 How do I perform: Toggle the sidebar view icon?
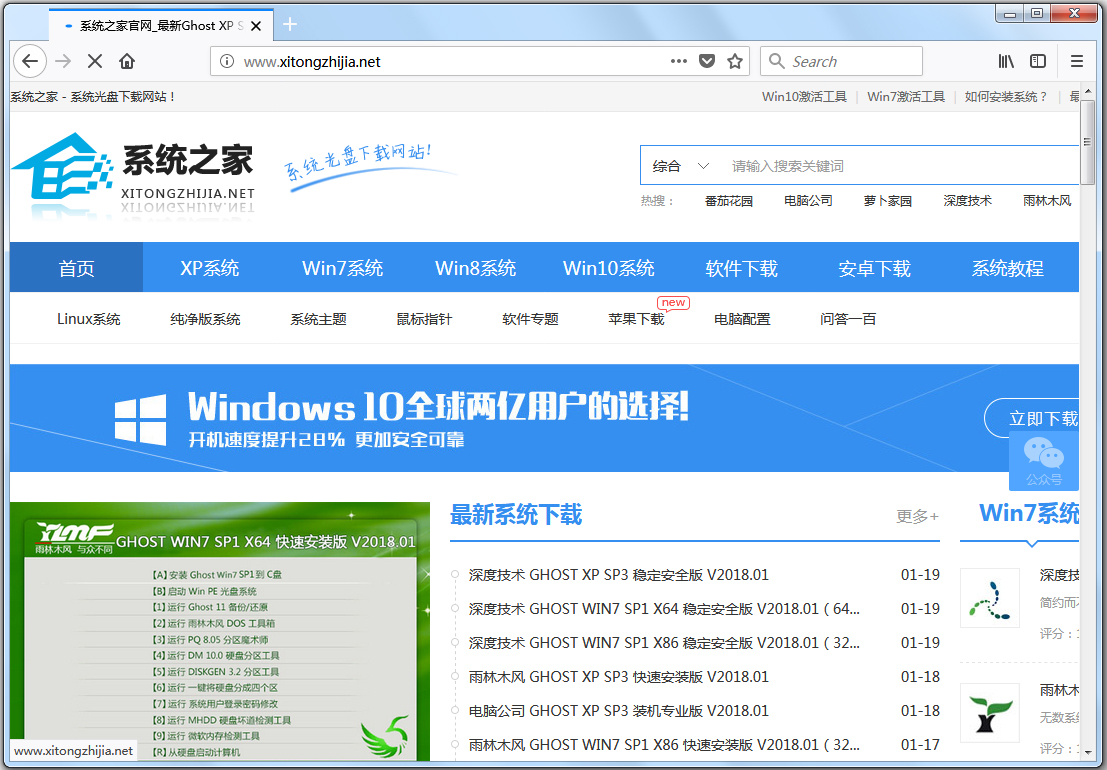[1038, 61]
